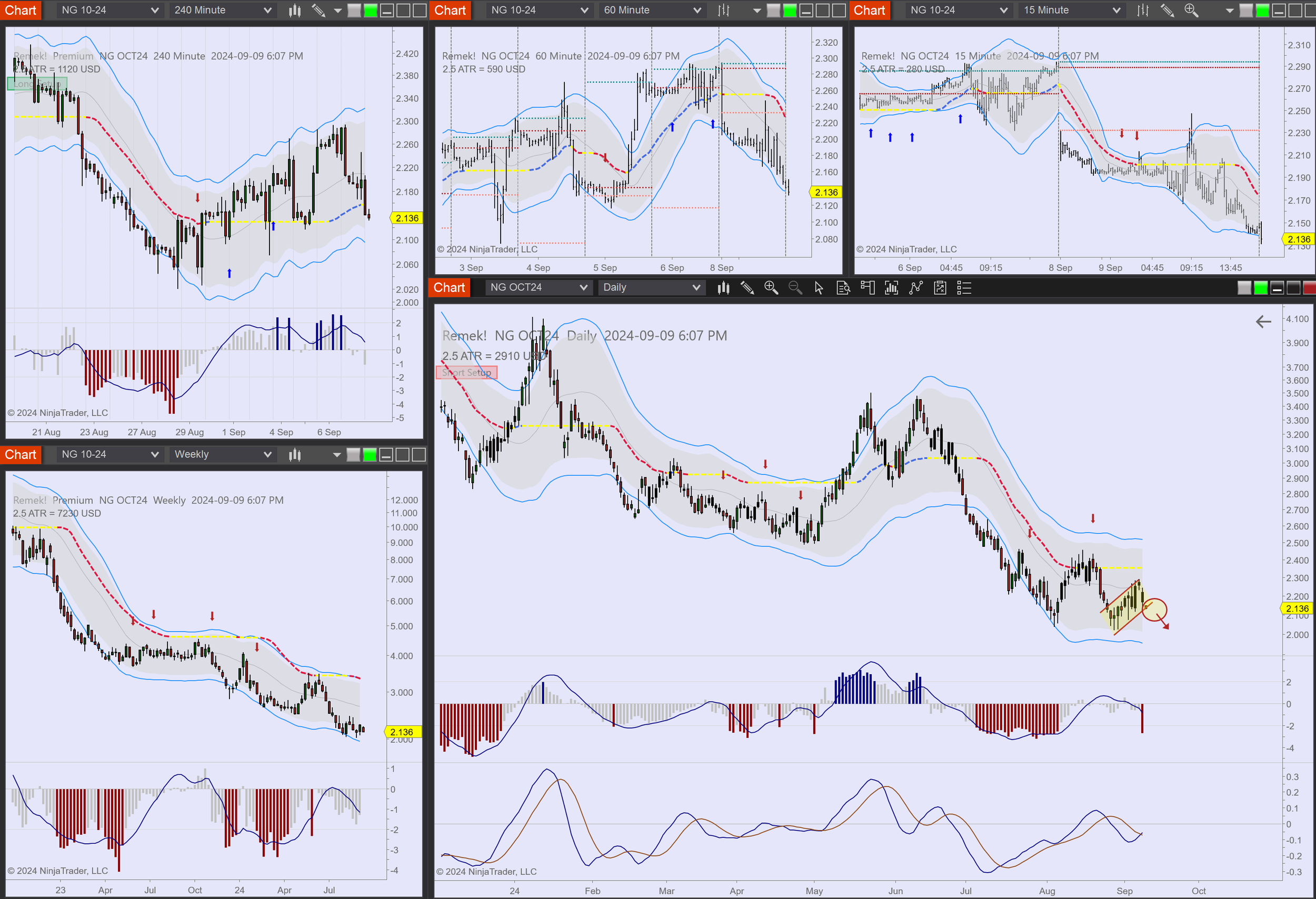Click the Short Setup label on Daily chart
Viewport: 1316px width, 899px height.
coord(466,373)
